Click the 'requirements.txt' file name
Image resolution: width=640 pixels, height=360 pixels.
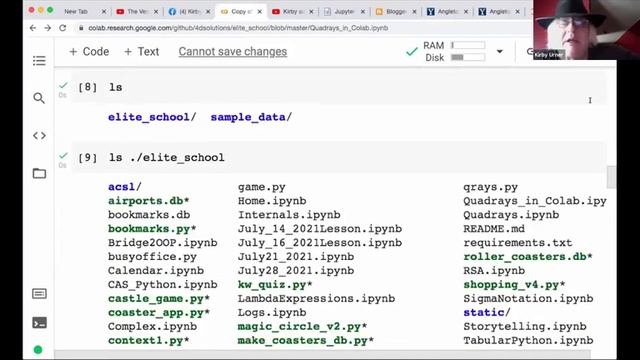(x=518, y=243)
